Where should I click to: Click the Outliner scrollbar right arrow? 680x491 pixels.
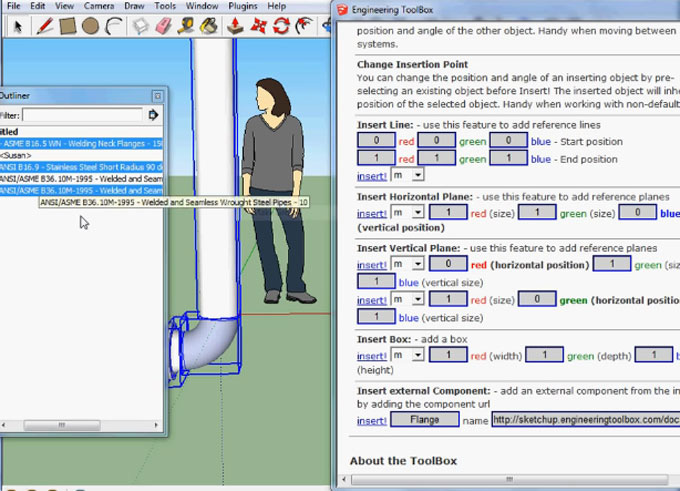click(x=156, y=425)
